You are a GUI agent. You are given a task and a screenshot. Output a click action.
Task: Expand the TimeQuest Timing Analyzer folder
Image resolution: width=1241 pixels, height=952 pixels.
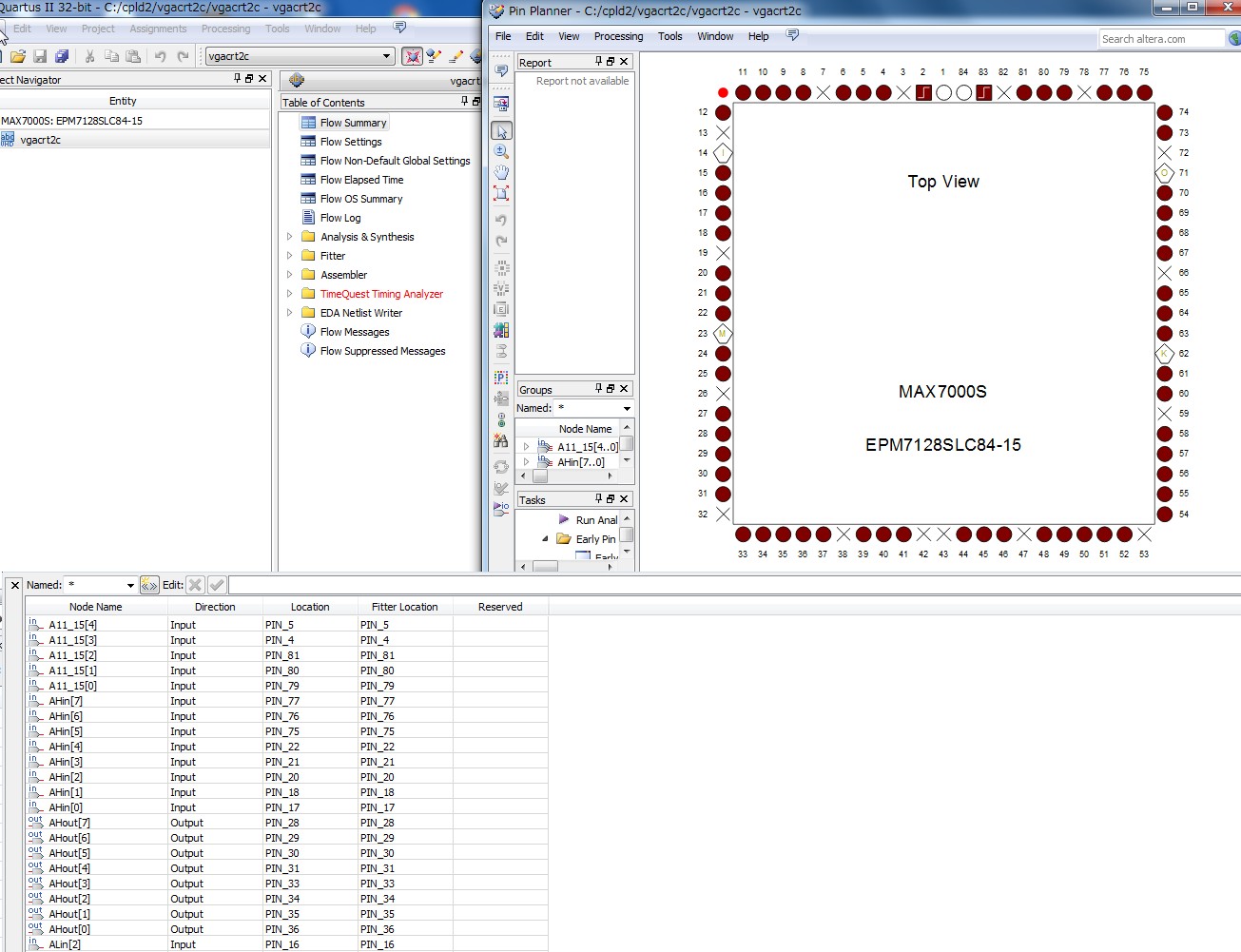point(290,293)
